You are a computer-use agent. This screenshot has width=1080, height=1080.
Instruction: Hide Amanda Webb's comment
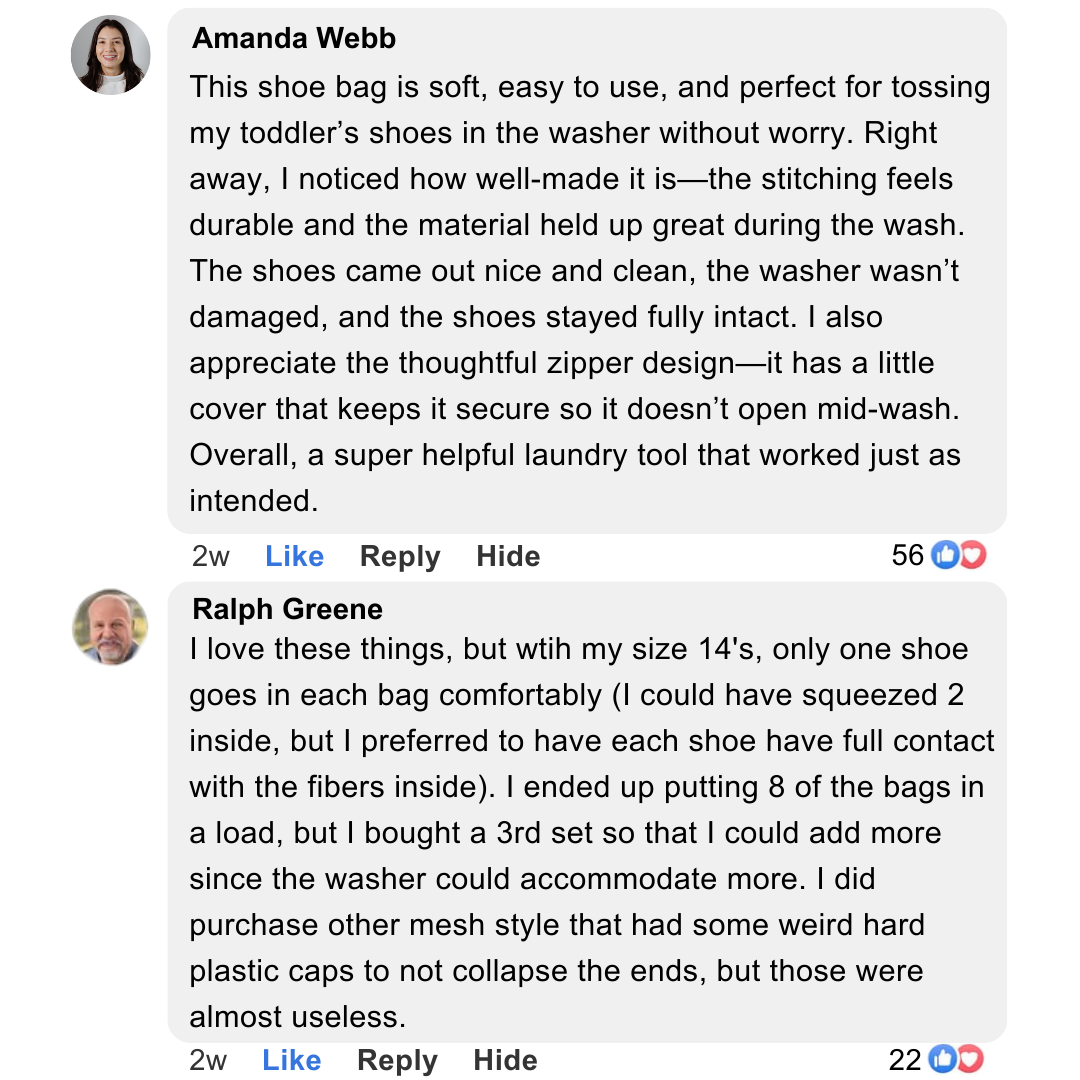[508, 556]
